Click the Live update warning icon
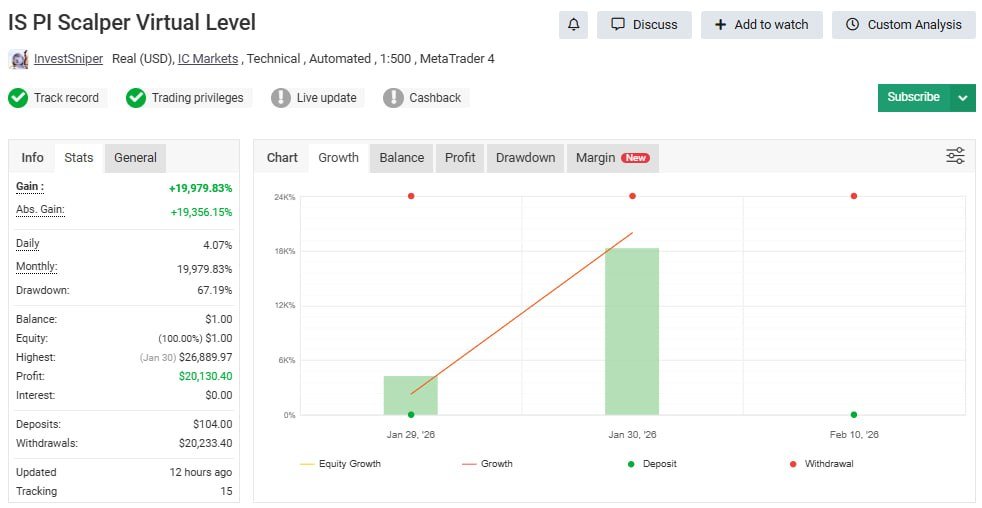Image resolution: width=982 pixels, height=508 pixels. point(281,98)
